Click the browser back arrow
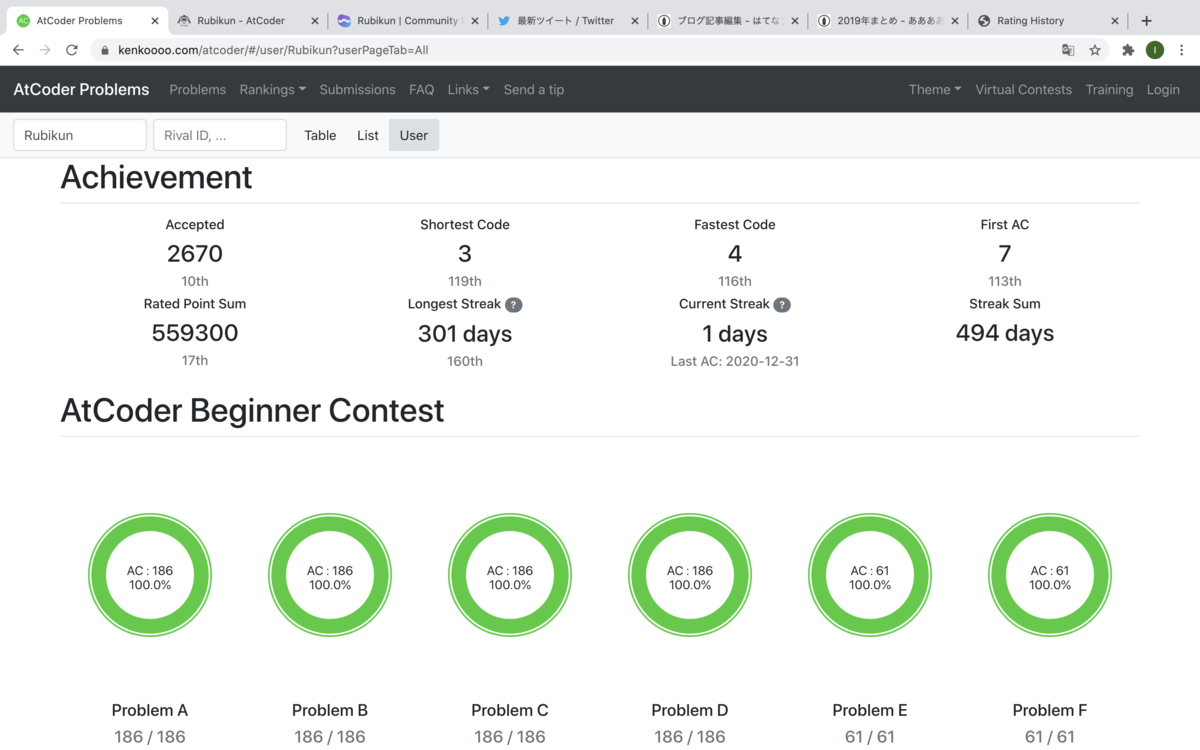Image resolution: width=1200 pixels, height=750 pixels. (18, 50)
